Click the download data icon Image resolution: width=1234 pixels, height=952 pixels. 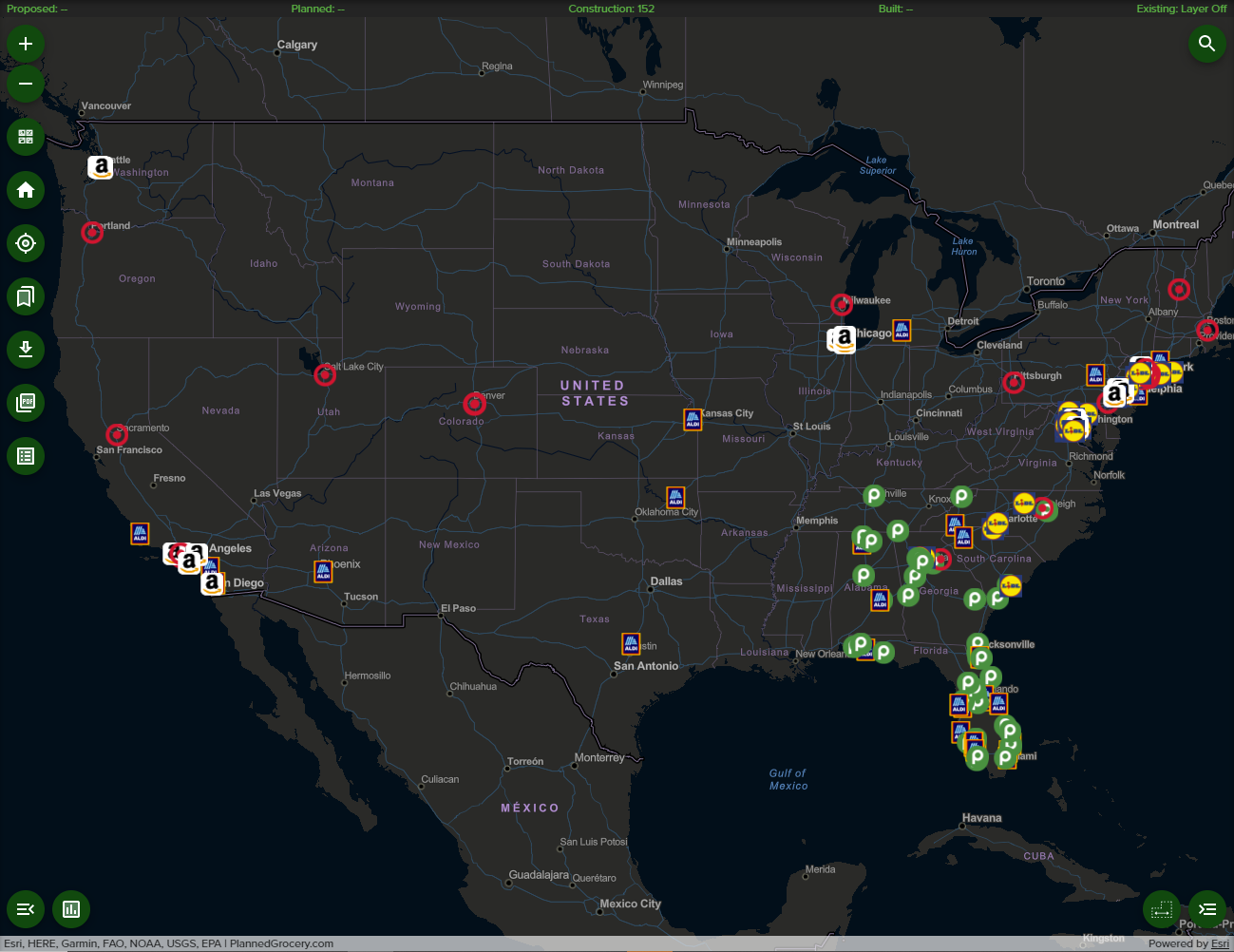(x=26, y=350)
